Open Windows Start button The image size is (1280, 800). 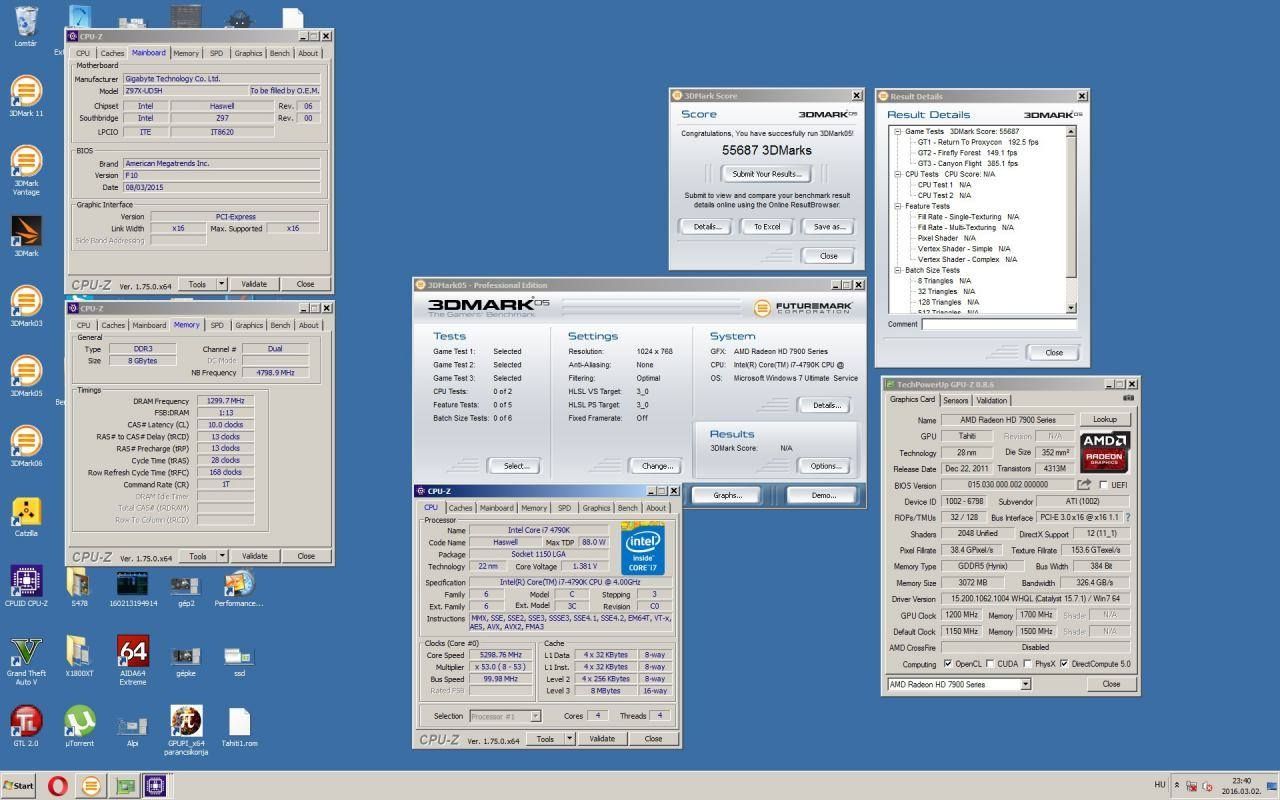tap(19, 786)
